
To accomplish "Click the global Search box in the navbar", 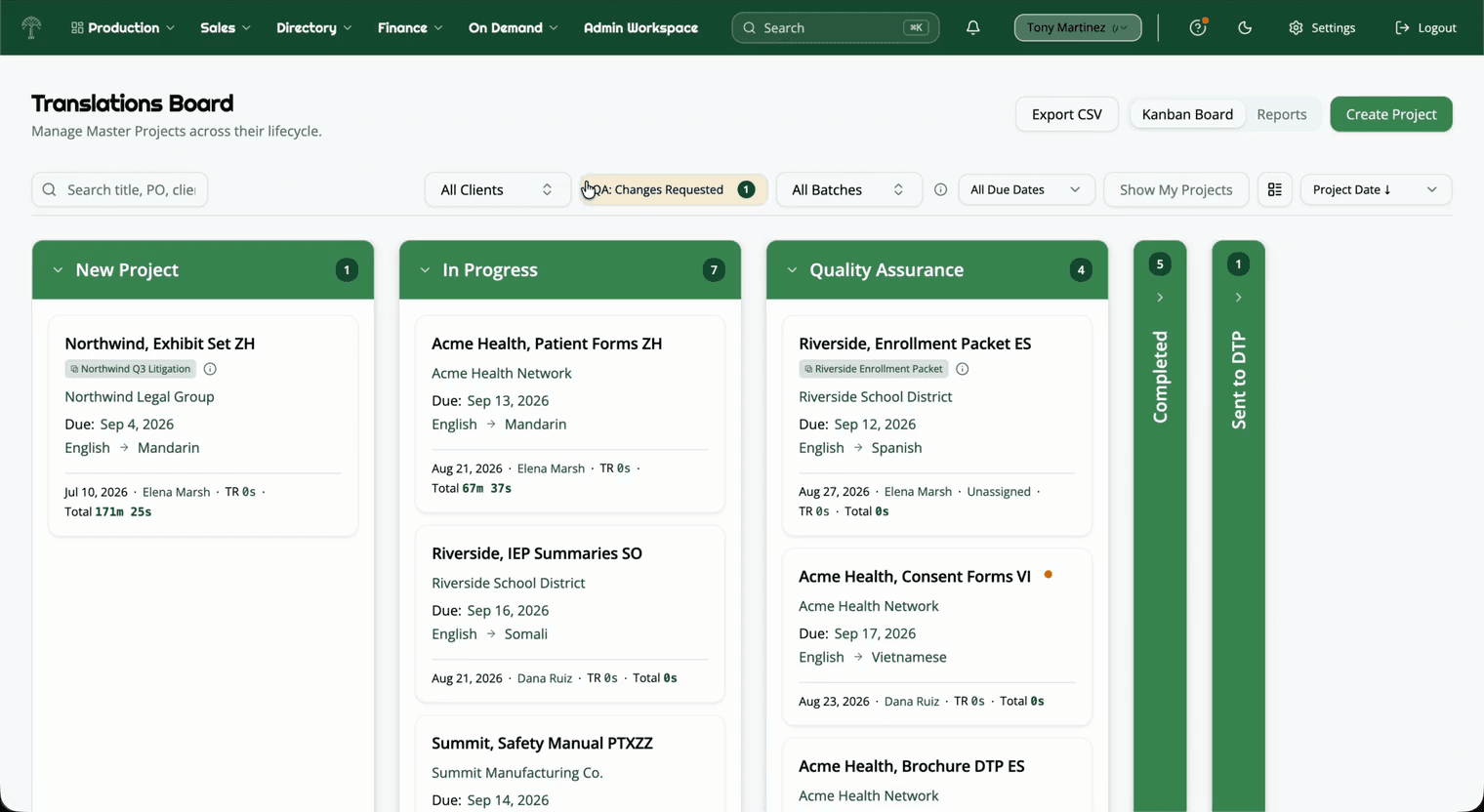I will (836, 27).
